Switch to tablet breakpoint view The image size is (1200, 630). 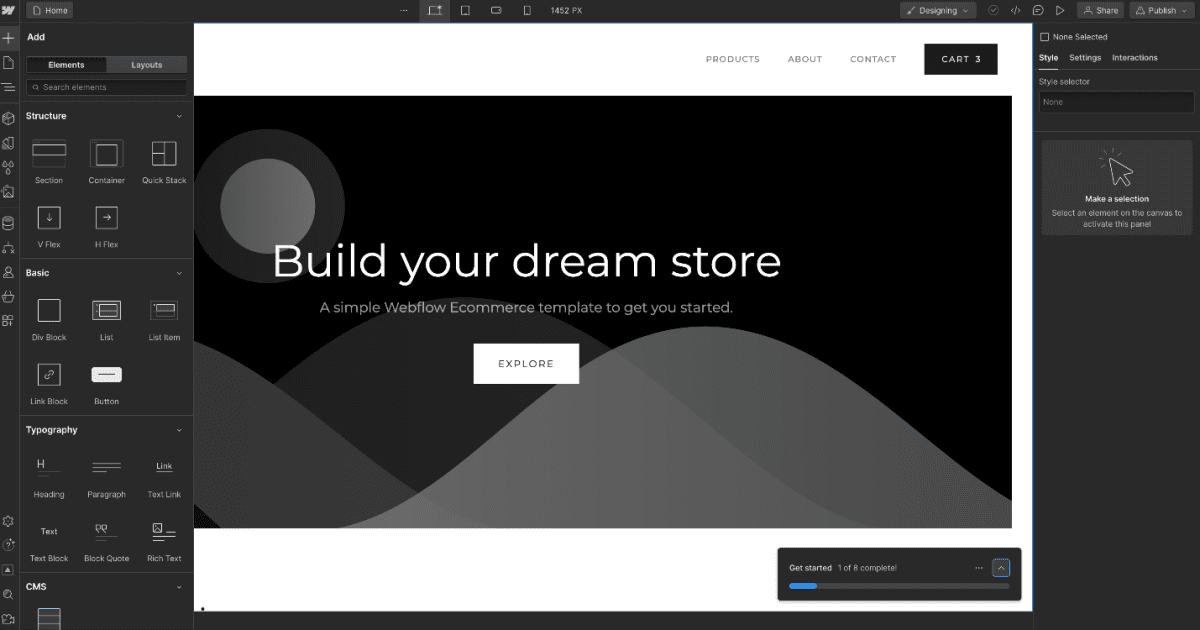(x=465, y=9)
